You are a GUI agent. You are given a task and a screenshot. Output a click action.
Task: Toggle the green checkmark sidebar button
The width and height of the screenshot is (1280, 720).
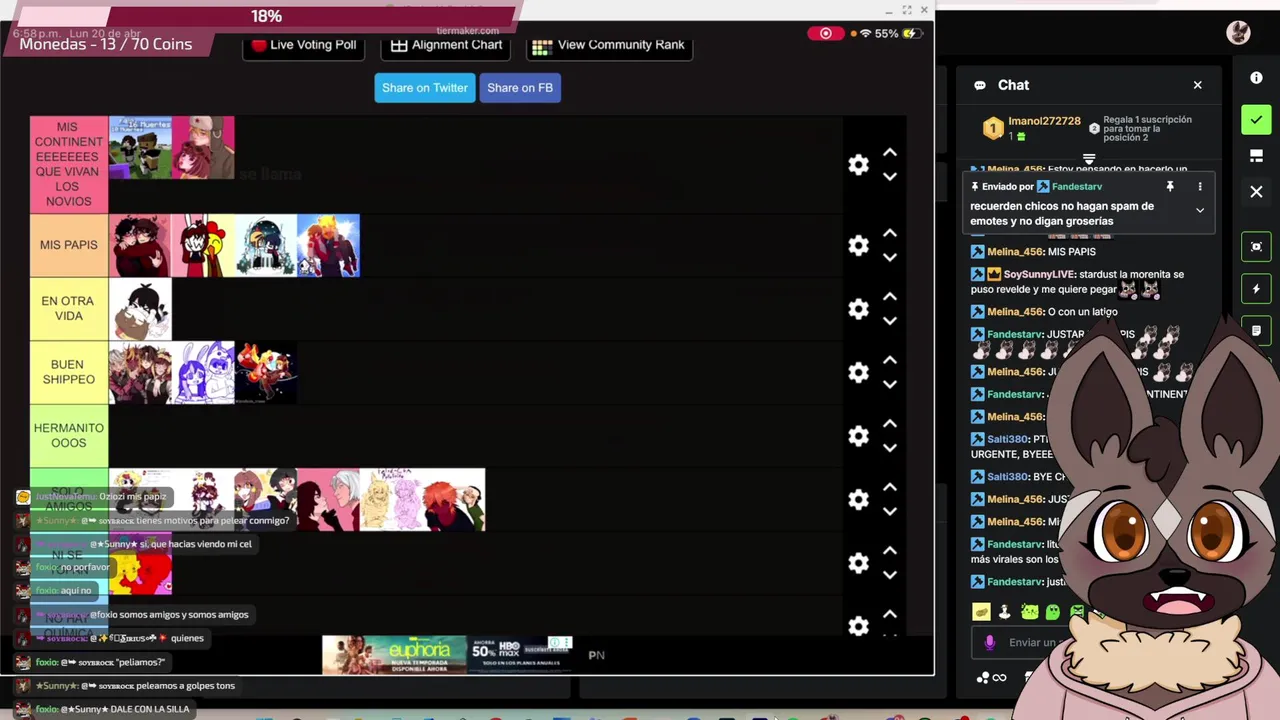pyautogui.click(x=1256, y=120)
